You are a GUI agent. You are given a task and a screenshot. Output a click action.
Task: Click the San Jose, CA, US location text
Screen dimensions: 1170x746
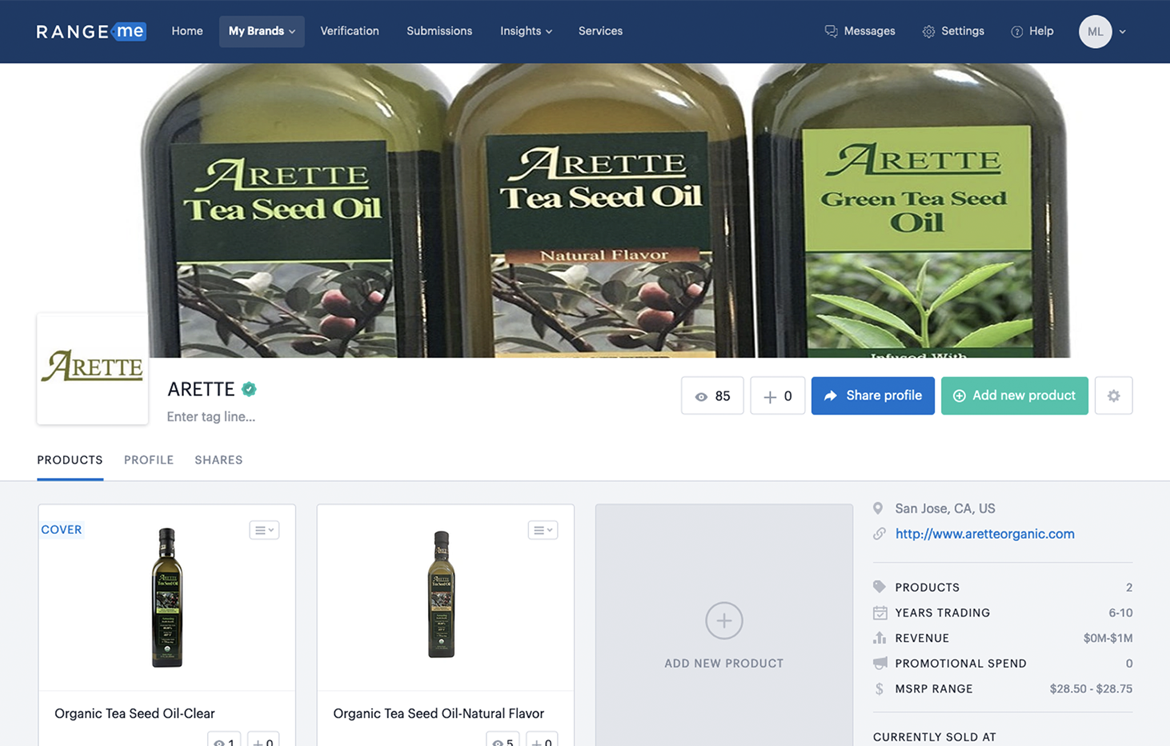(945, 508)
